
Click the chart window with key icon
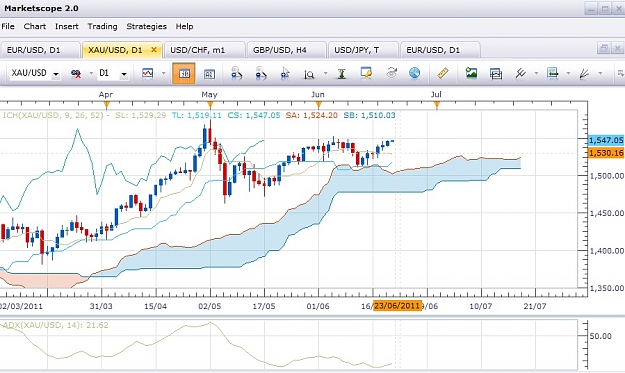(x=366, y=73)
